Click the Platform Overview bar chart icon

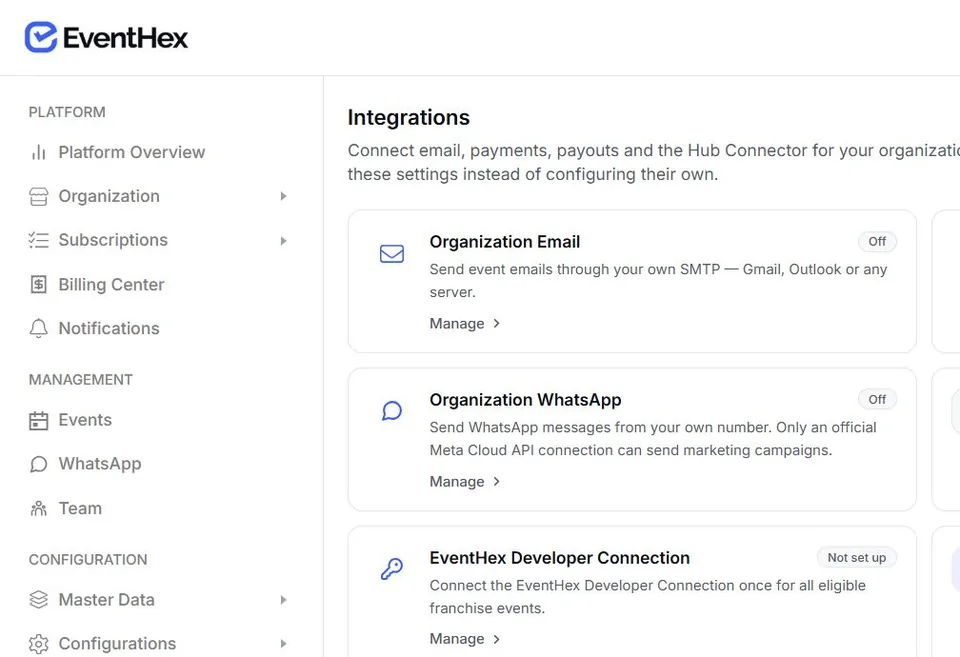39,152
